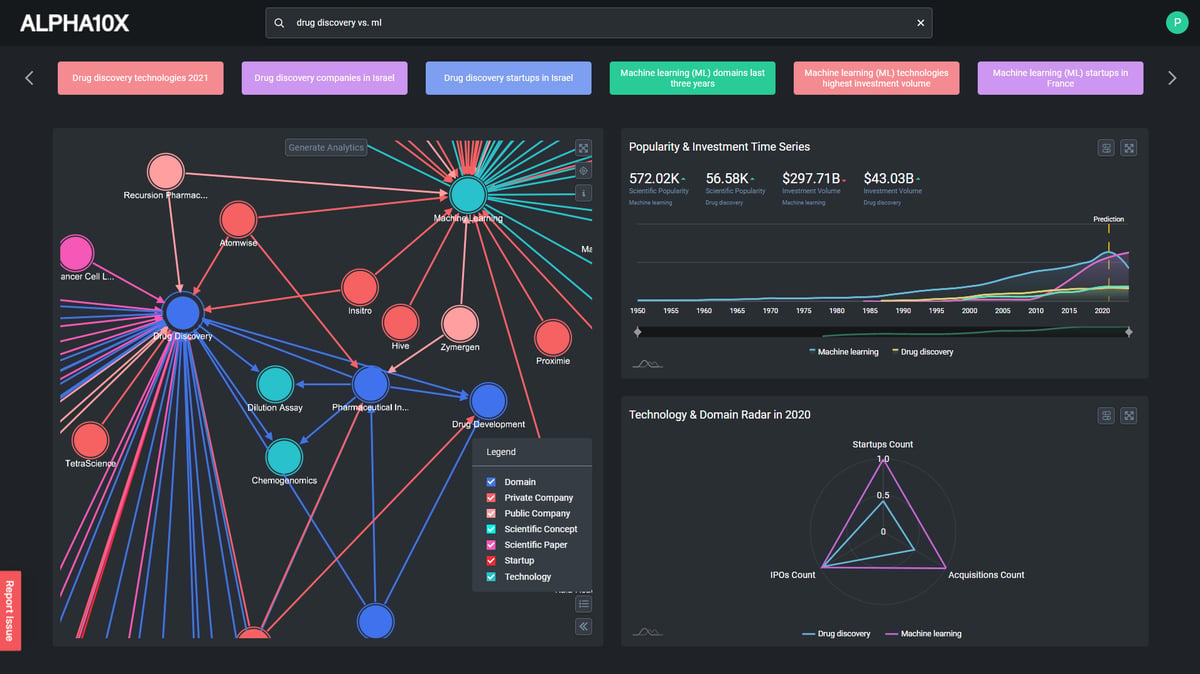
Task: Show previous suggested queries with left arrow
Action: (29, 78)
